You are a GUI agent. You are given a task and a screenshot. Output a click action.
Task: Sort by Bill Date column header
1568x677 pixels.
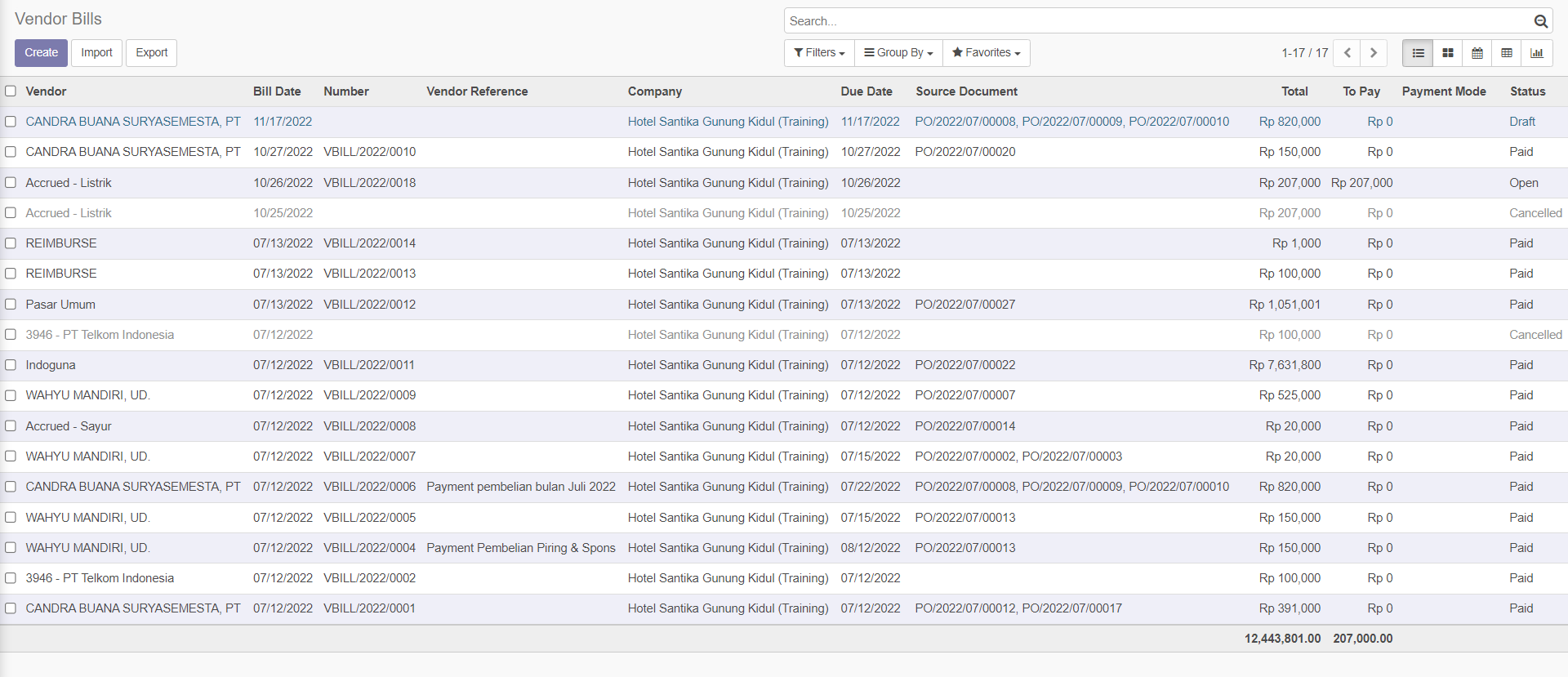click(x=277, y=91)
